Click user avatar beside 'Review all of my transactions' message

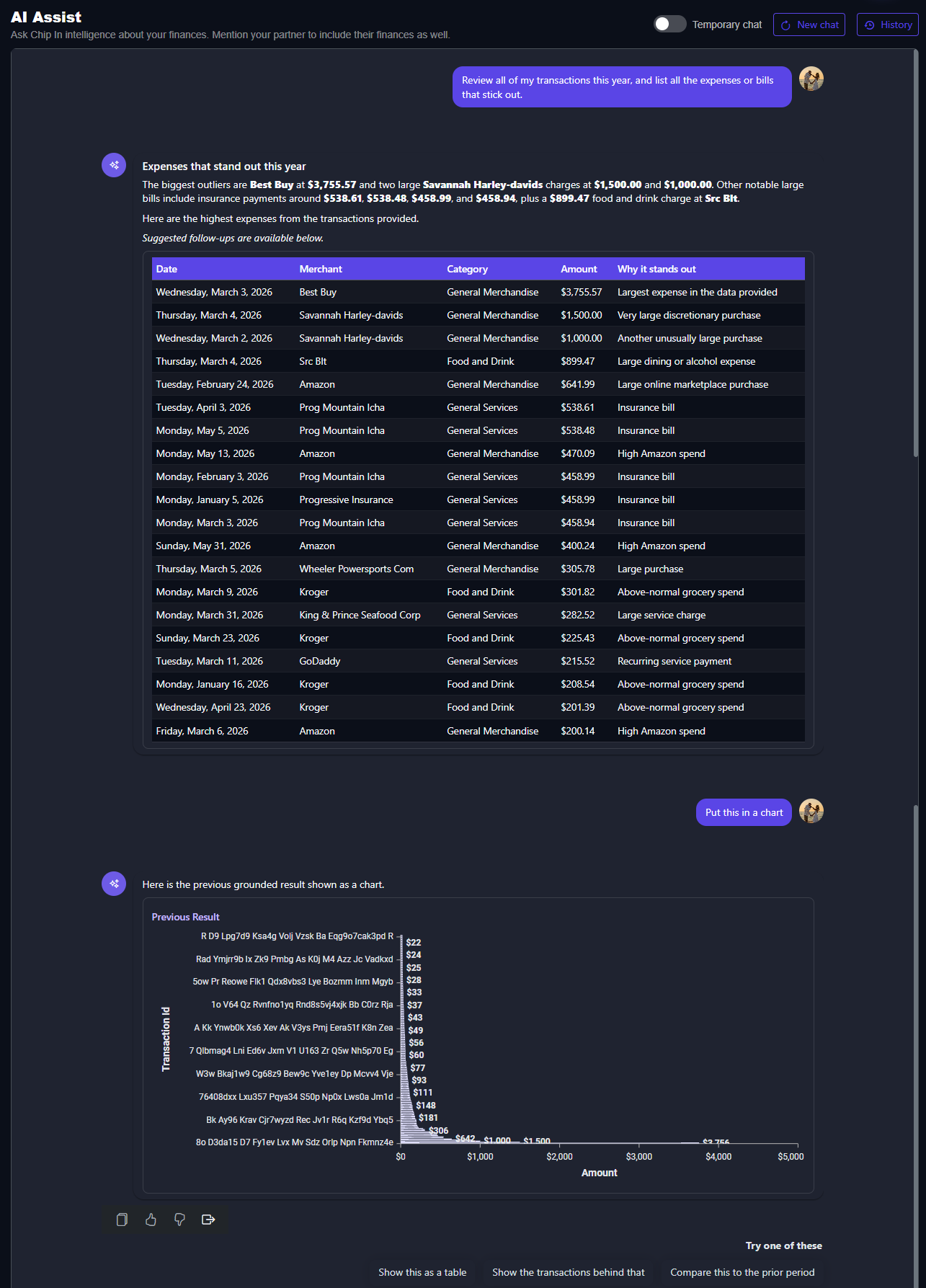(x=811, y=79)
